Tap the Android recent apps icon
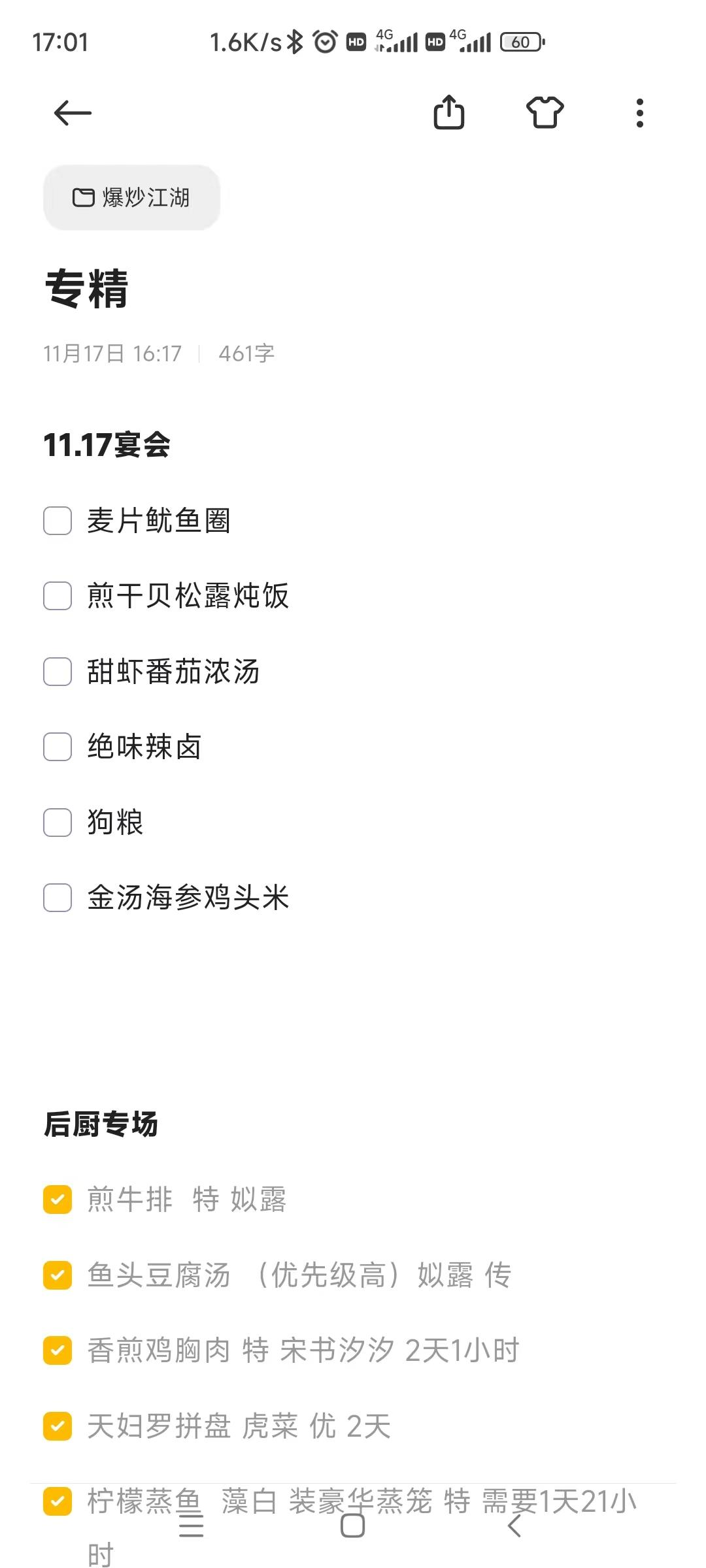This screenshot has width=706, height=1568. point(191,1526)
